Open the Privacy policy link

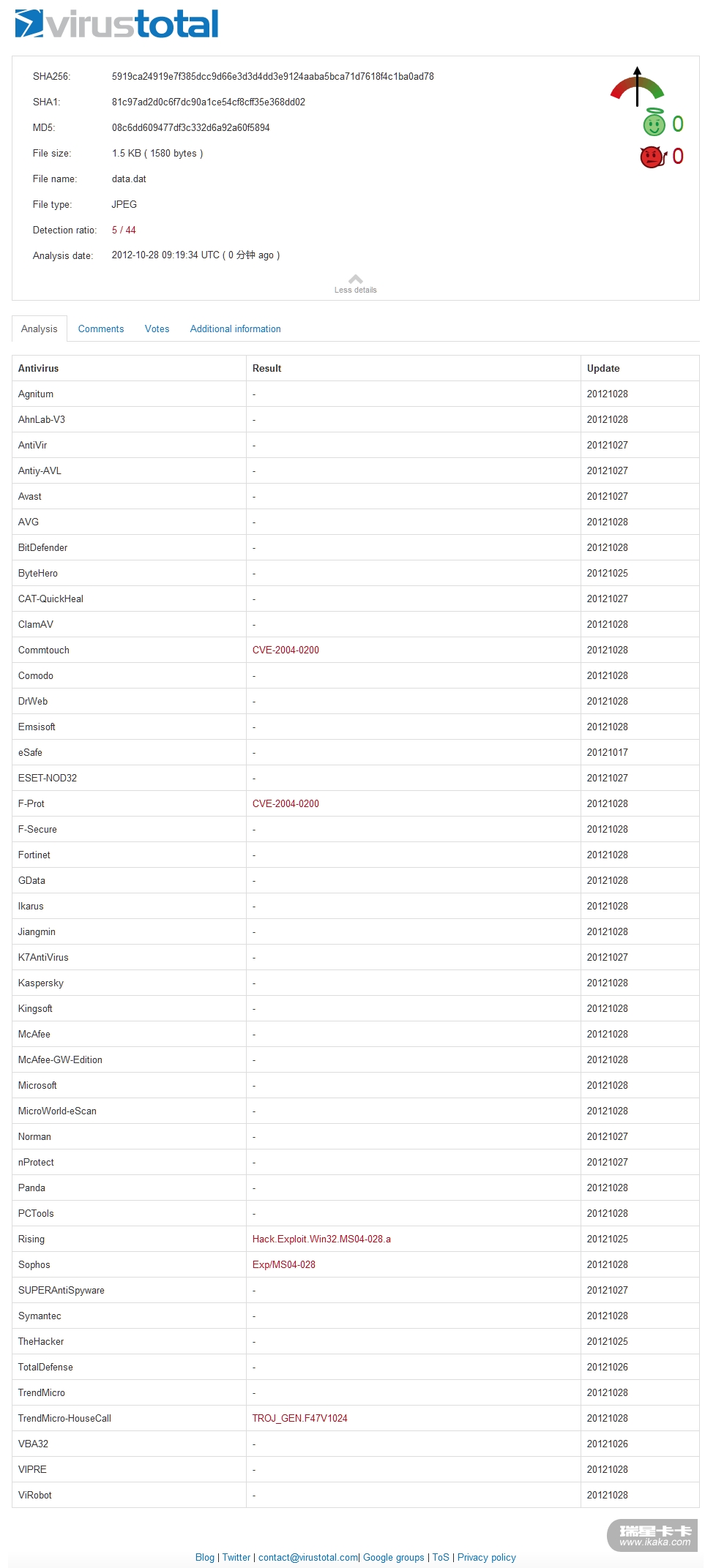point(487,1557)
